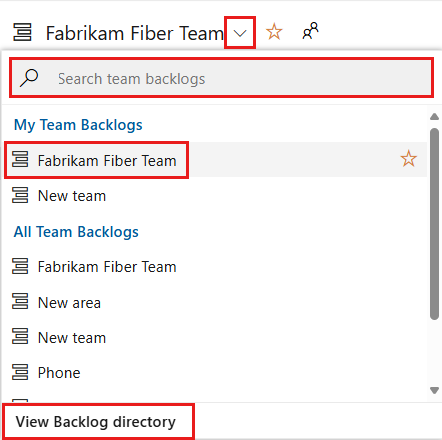Screen dimensions: 442x440
Task: Toggle favorite star on Fabrikam Fiber Team row
Action: tap(408, 159)
